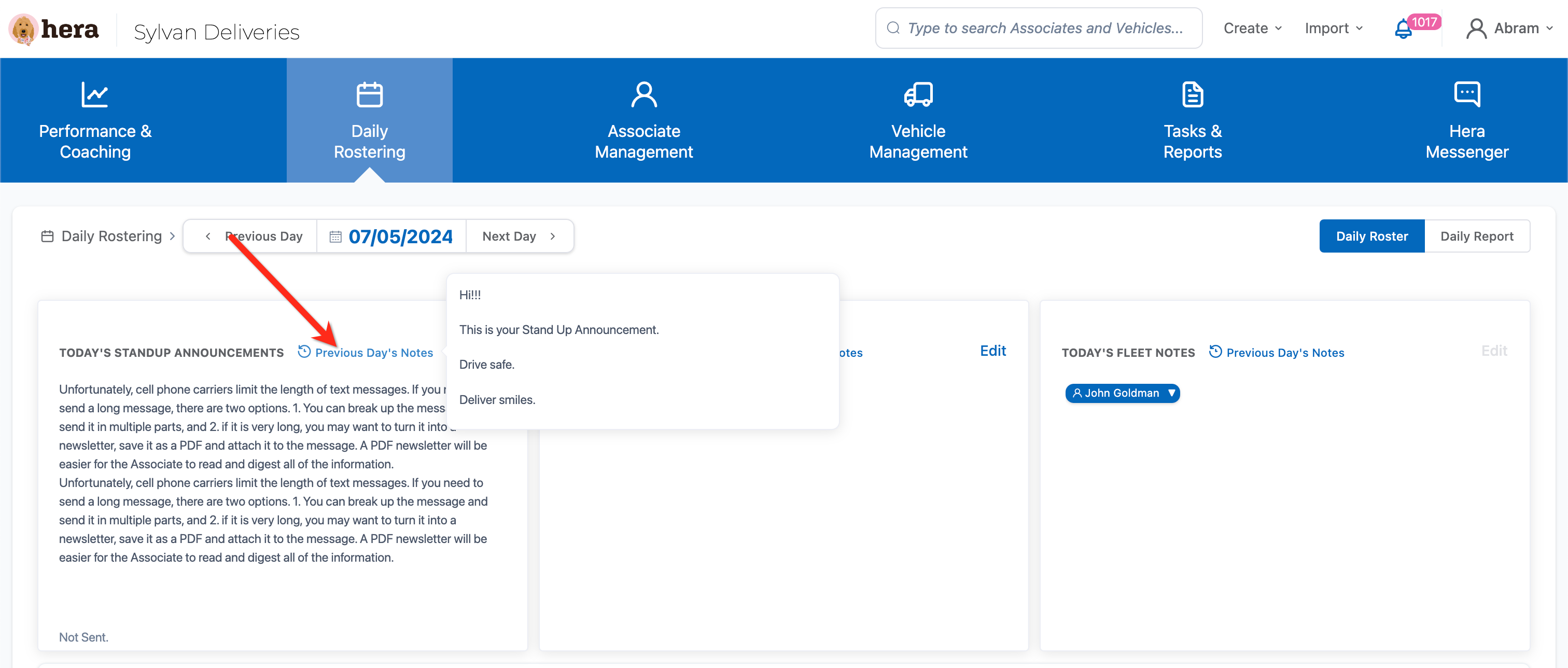Screen dimensions: 1568x668
Task: Click the Associate Management person icon
Action: click(x=643, y=94)
